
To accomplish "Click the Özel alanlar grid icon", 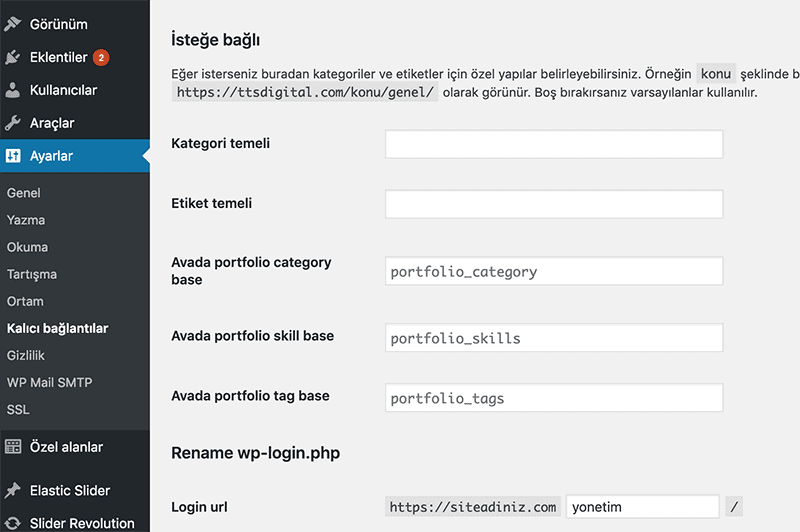I will (x=12, y=447).
